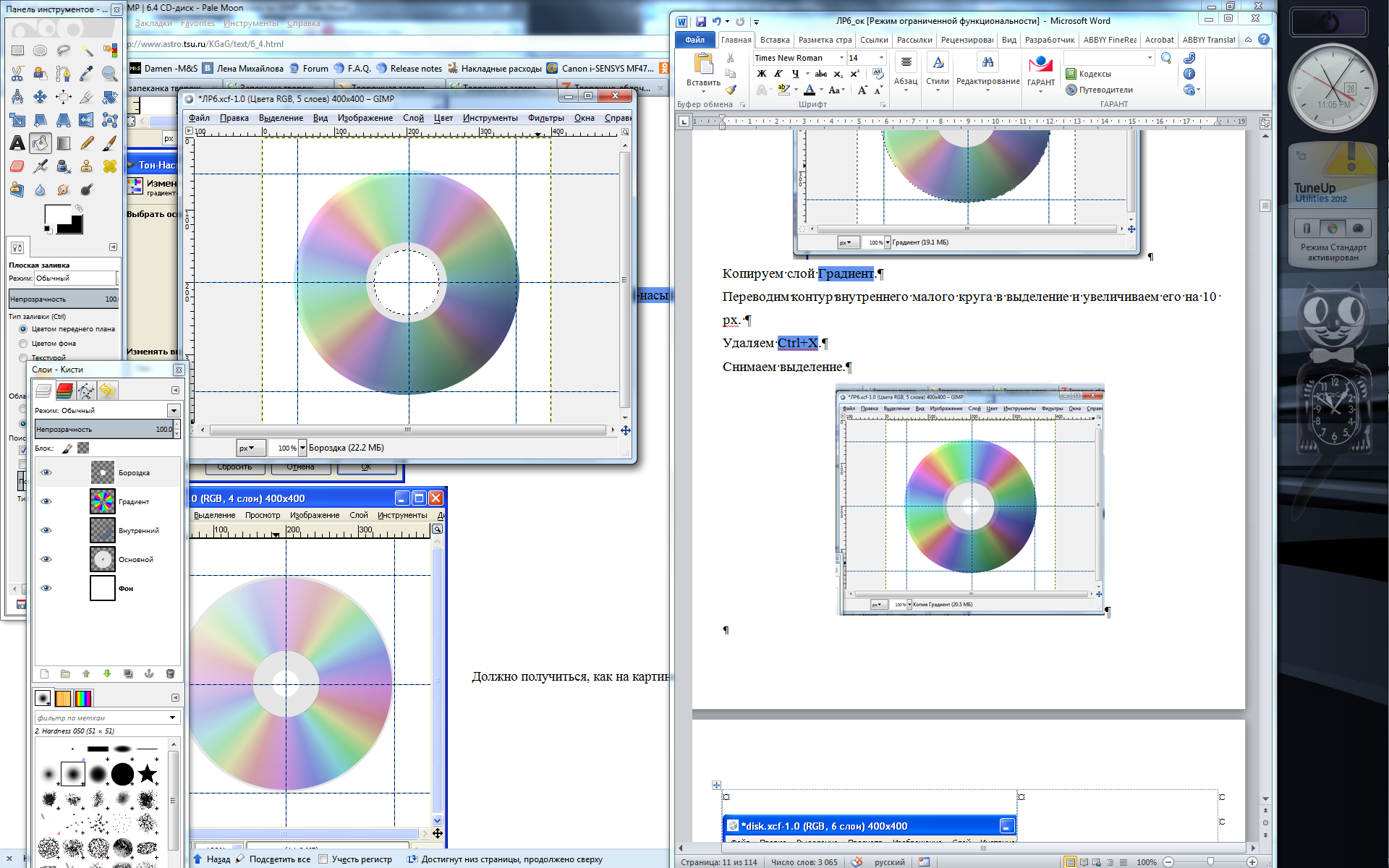Image resolution: width=1389 pixels, height=868 pixels.
Task: Choose the Pencil tool
Action: pyautogui.click(x=87, y=143)
